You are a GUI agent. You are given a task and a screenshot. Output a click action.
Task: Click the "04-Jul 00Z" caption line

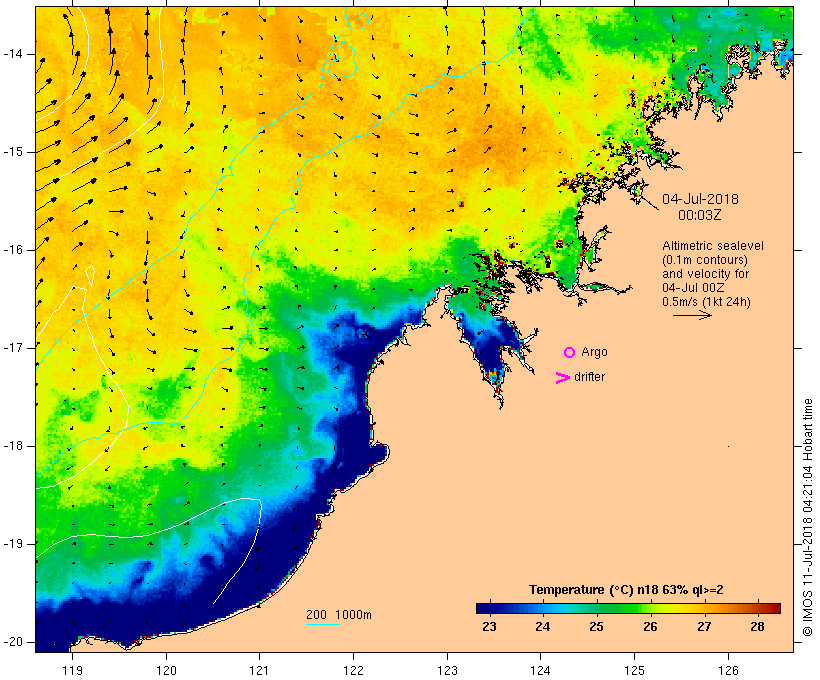[691, 288]
